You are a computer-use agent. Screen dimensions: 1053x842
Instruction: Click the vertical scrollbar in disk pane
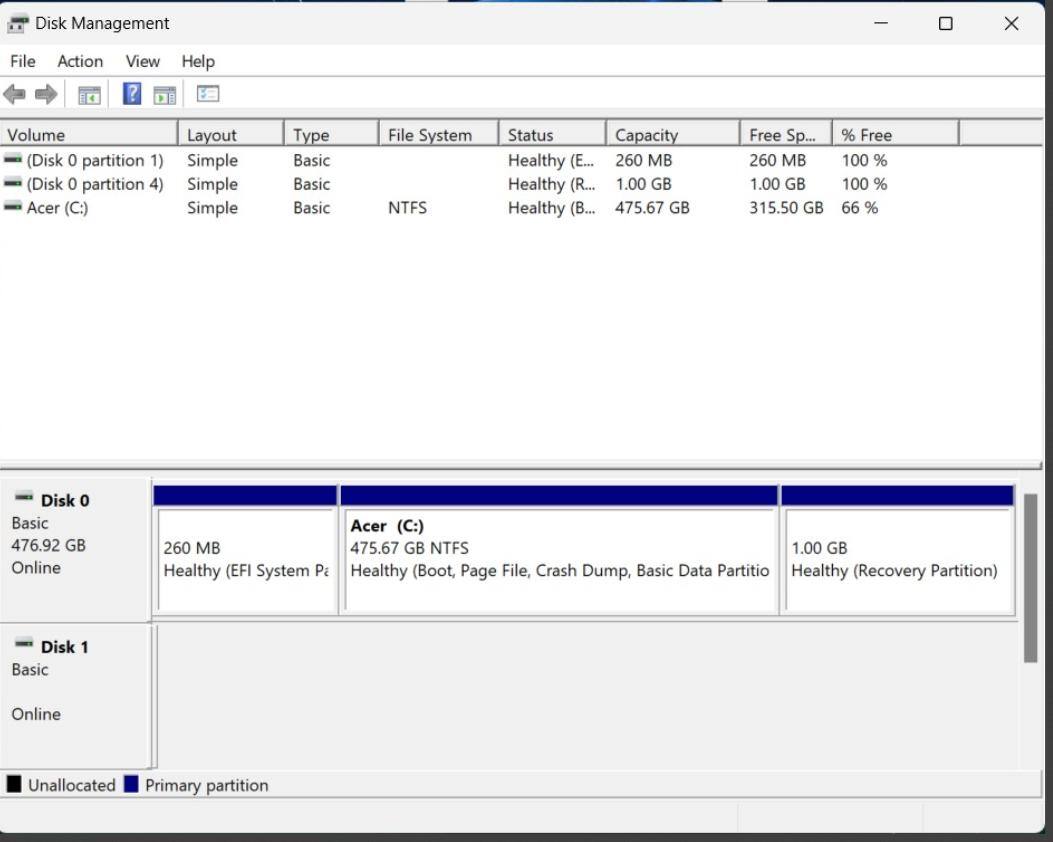tap(1030, 578)
